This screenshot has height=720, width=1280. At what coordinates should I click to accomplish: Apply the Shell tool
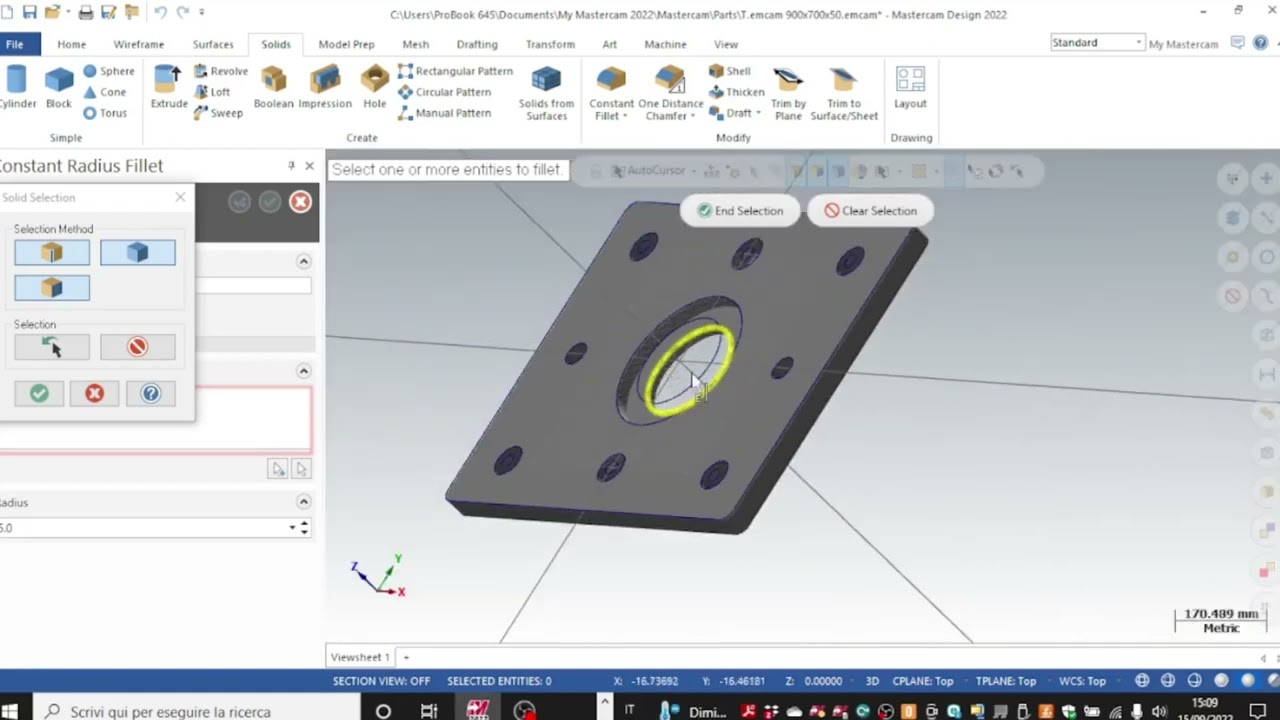coord(729,71)
